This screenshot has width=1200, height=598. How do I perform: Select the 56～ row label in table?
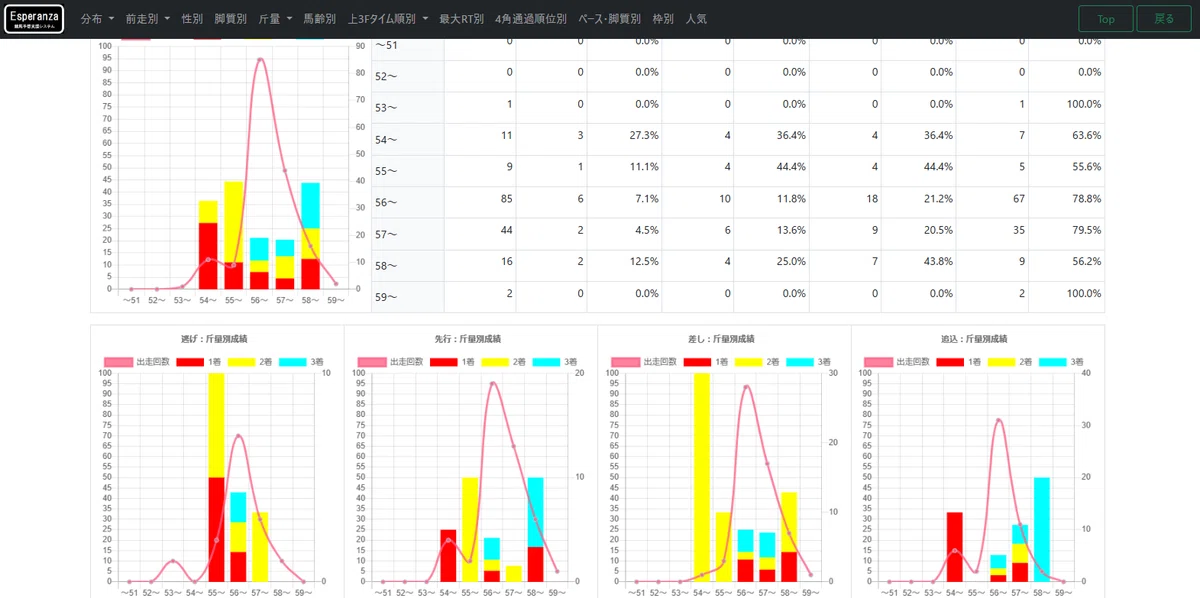coord(386,202)
